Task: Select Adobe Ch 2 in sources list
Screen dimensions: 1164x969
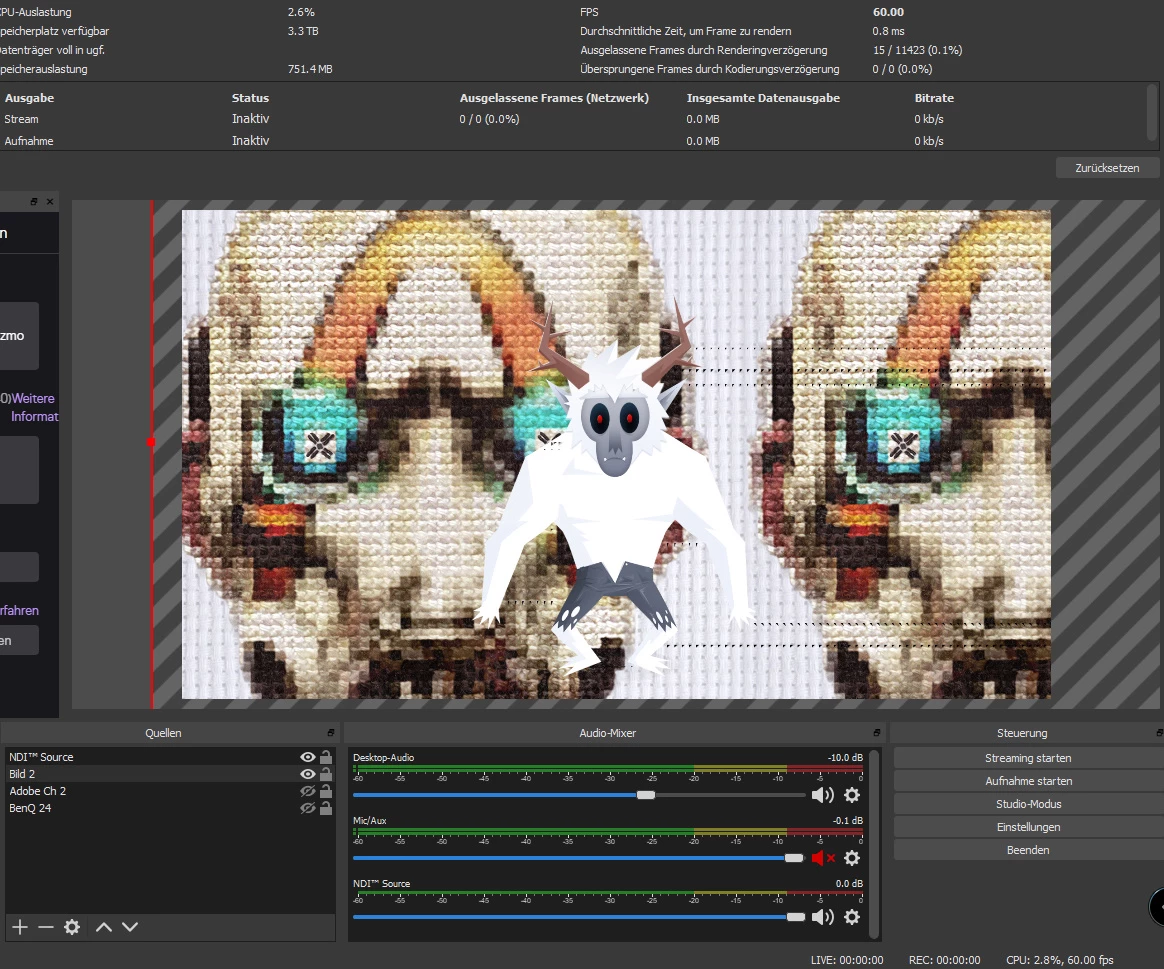Action: [x=170, y=791]
